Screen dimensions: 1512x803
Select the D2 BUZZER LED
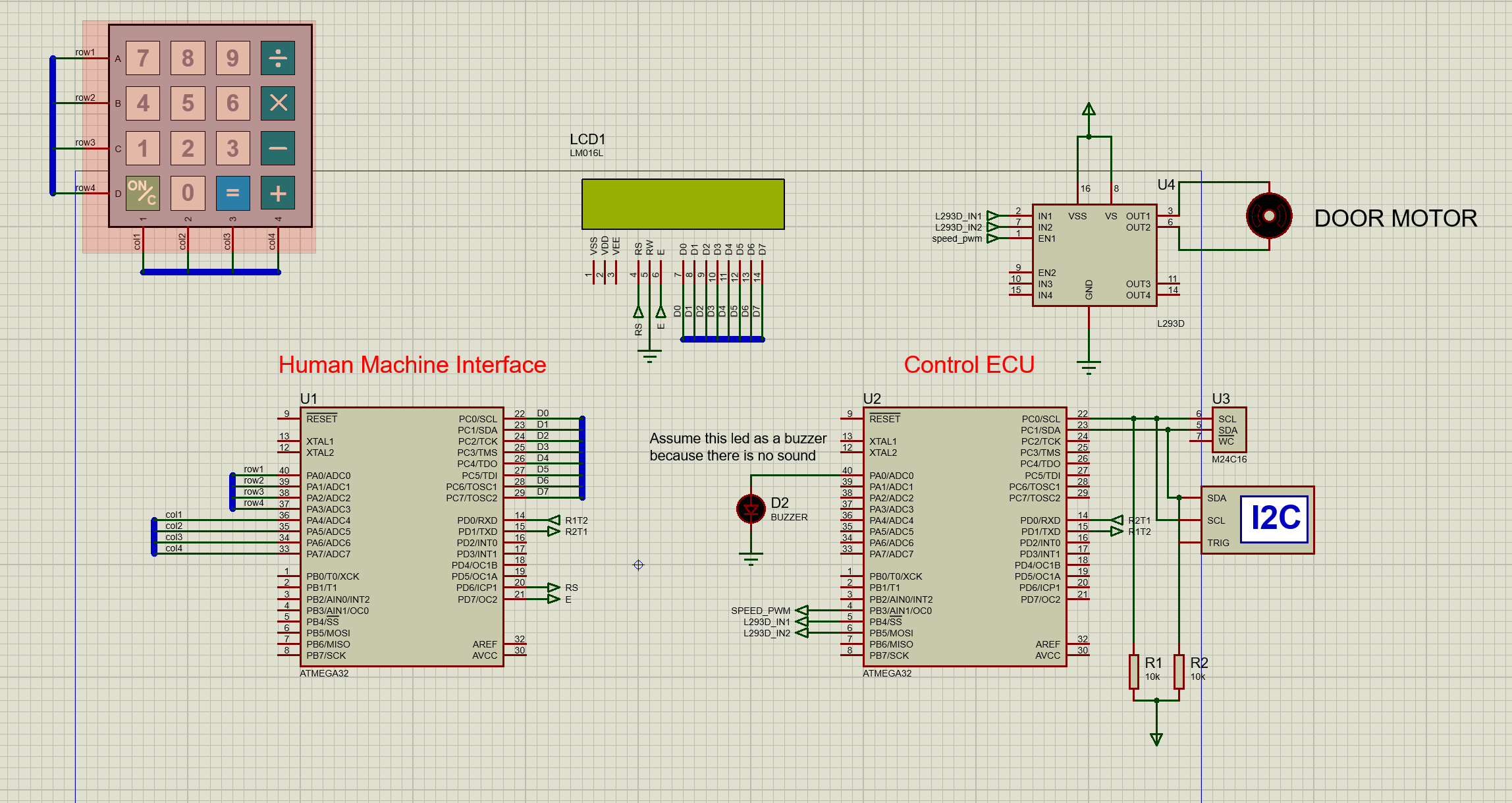751,509
